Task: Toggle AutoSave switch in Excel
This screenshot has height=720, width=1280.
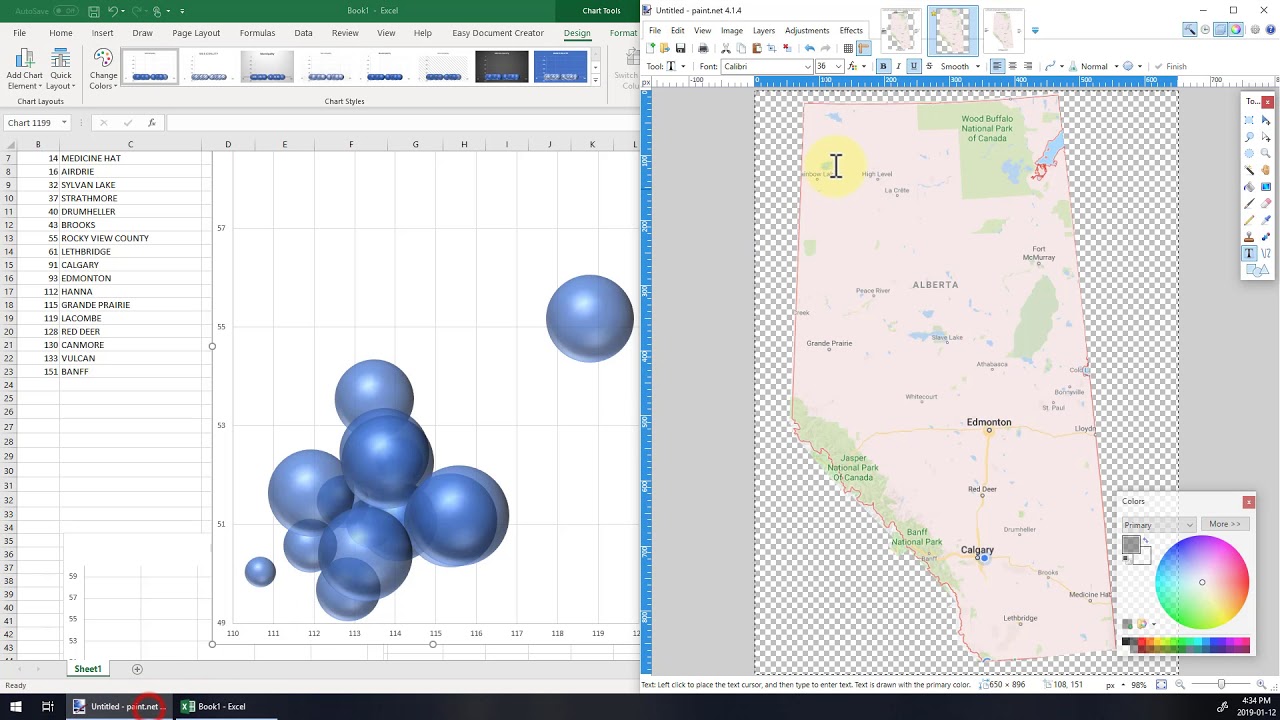Action: click(x=66, y=11)
